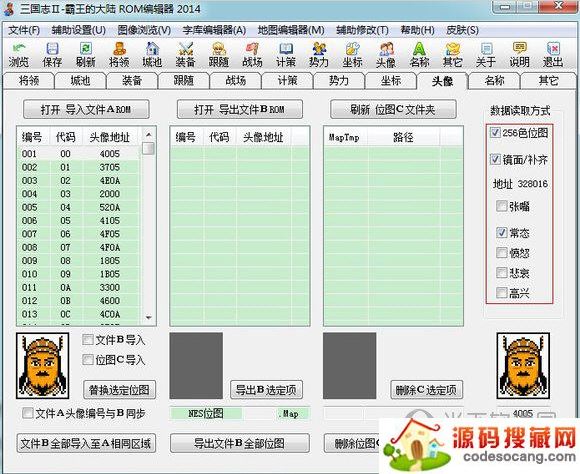
Task: Click the 说明 instructions toolbar icon
Action: click(519, 55)
